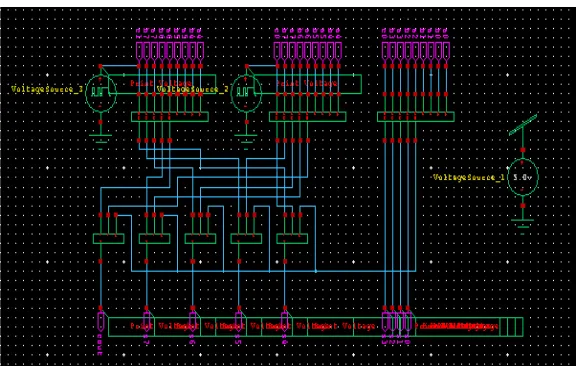The image size is (582, 366).
Task: Click the VoltageSource_2 label
Action: 193,89
